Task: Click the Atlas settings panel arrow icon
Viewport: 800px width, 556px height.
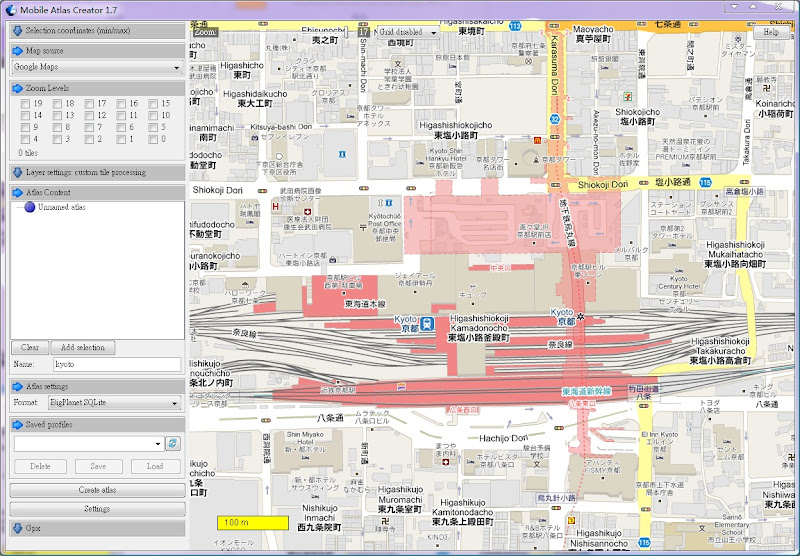Action: click(x=18, y=386)
